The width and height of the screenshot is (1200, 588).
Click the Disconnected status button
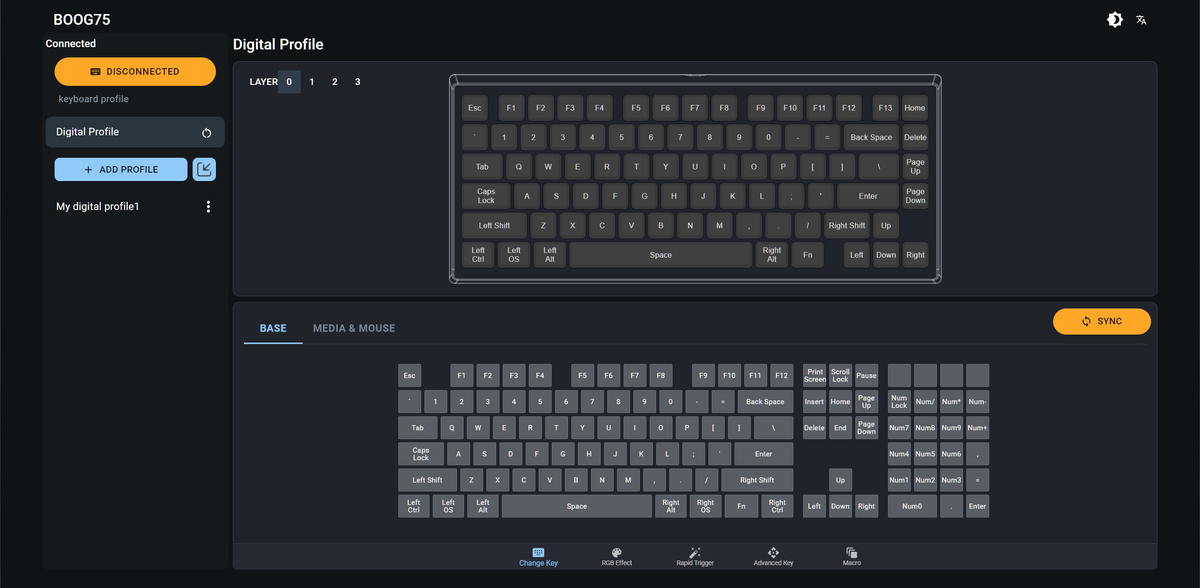tap(135, 72)
